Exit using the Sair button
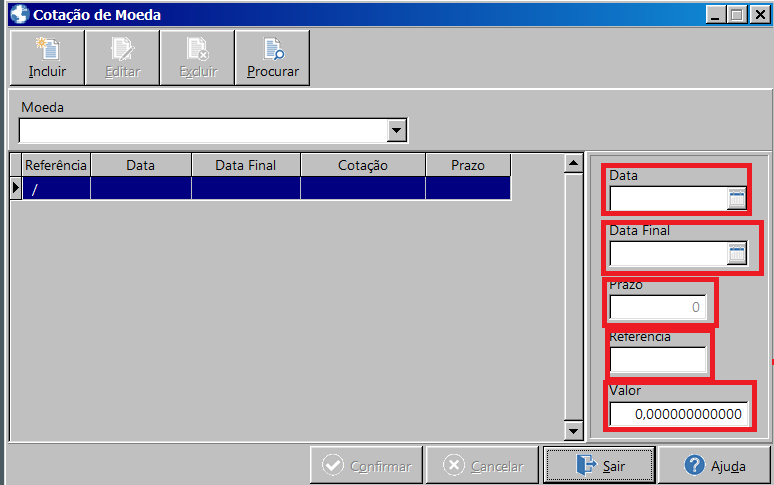 pos(599,465)
